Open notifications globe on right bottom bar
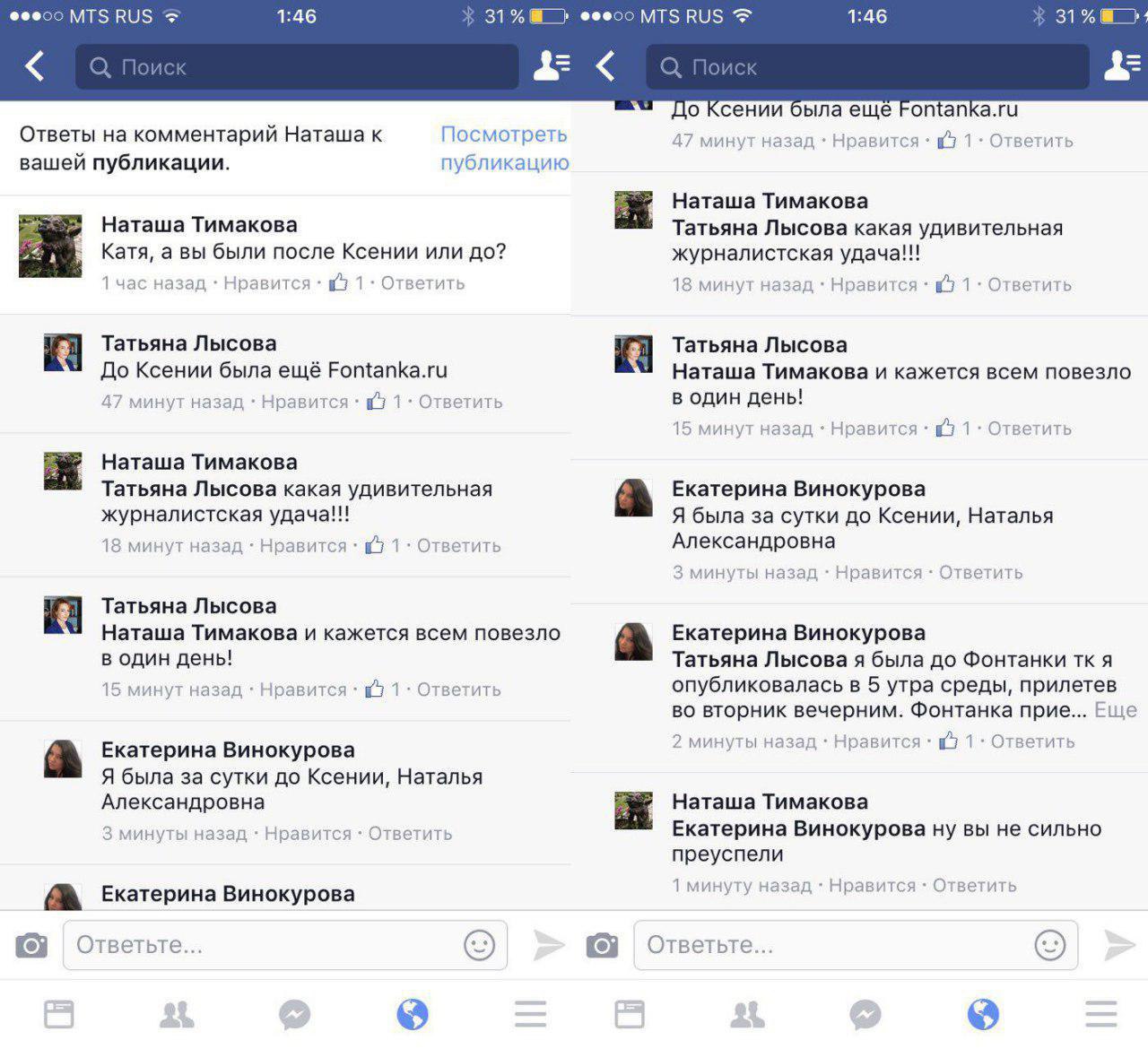1148x1049 pixels. (x=983, y=1015)
